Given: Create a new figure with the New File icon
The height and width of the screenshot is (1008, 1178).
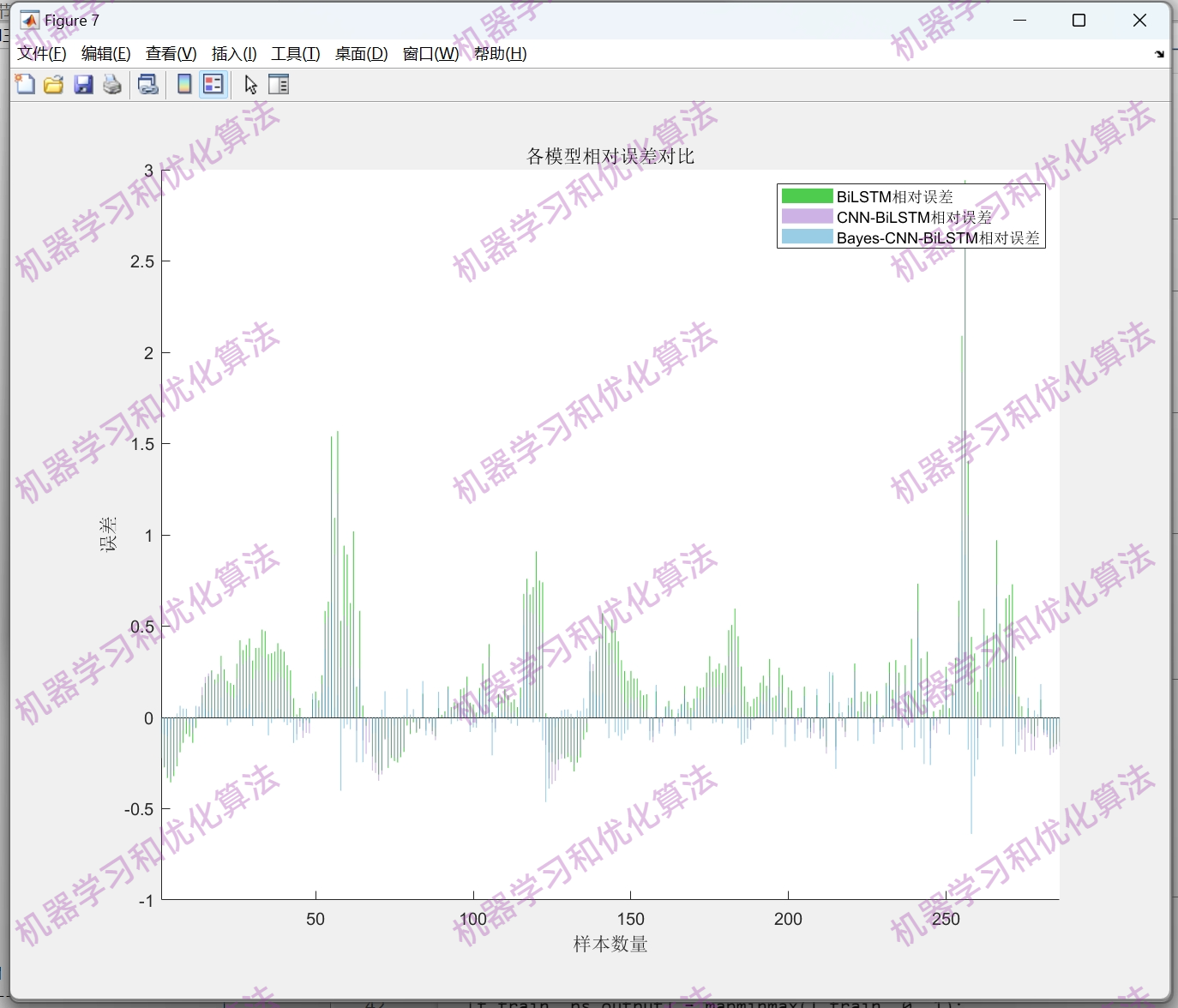Looking at the screenshot, I should [24, 84].
